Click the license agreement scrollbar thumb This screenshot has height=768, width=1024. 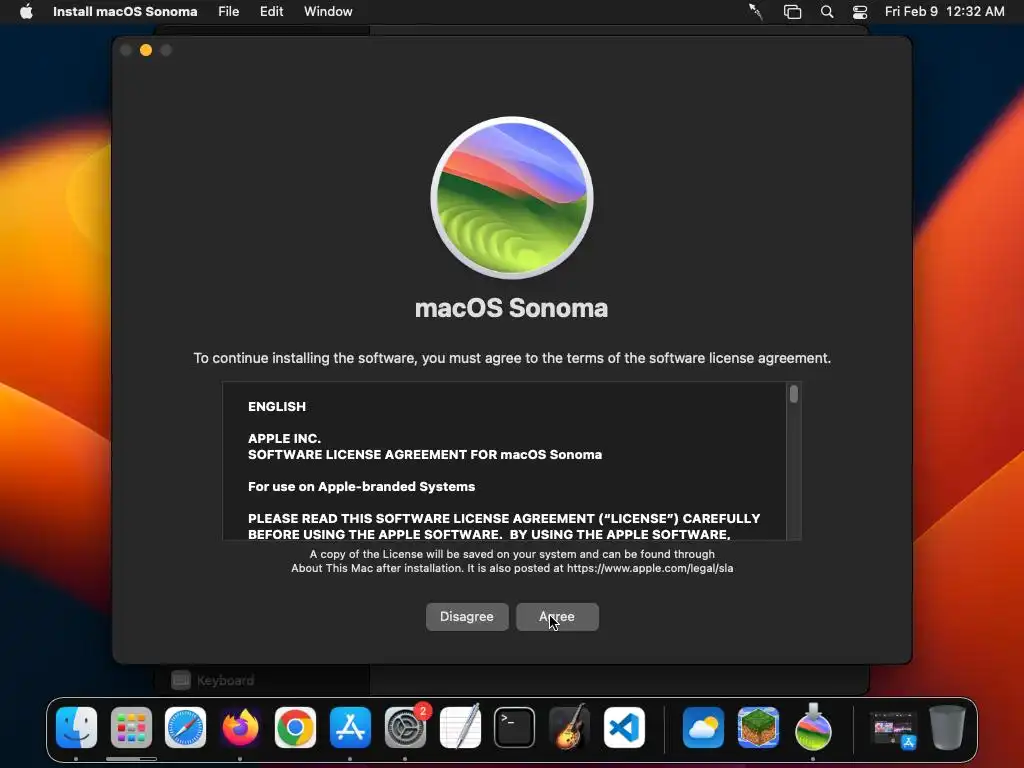(793, 394)
